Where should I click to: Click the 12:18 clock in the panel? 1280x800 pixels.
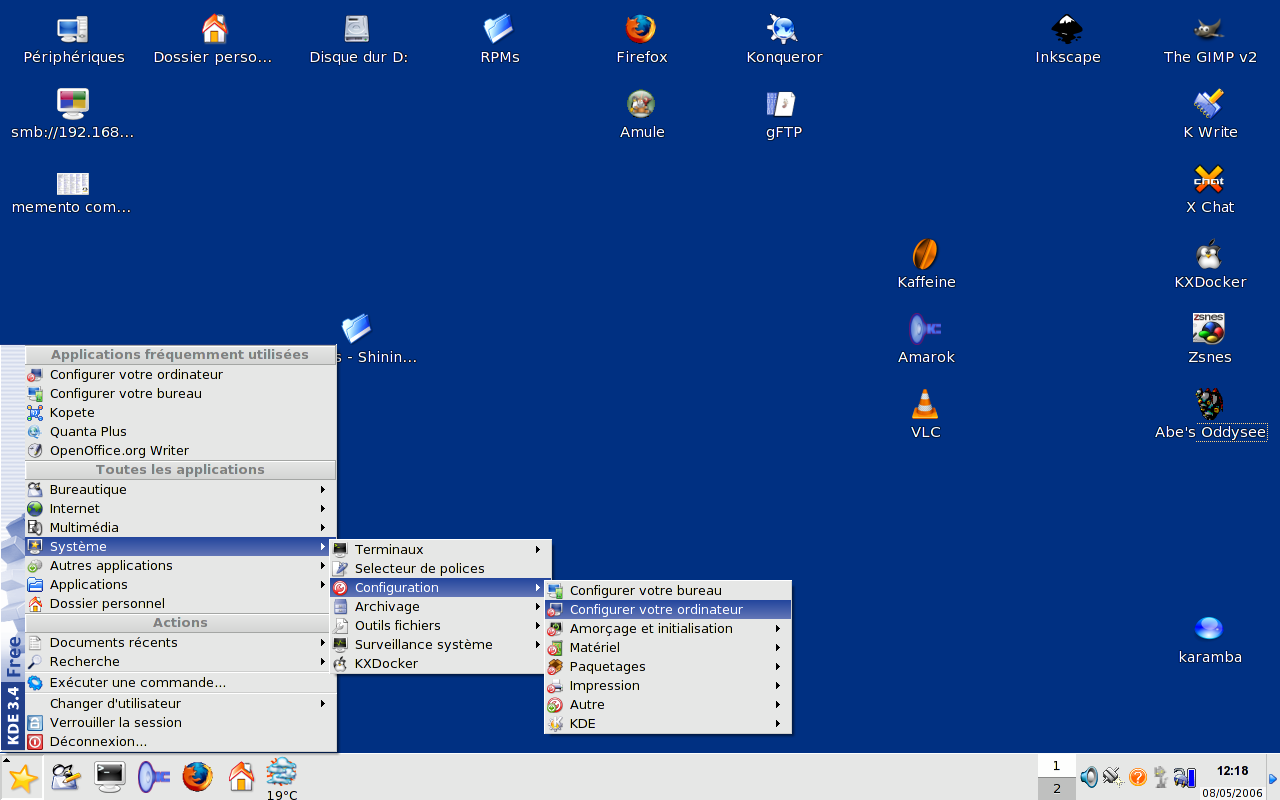click(x=1232, y=771)
